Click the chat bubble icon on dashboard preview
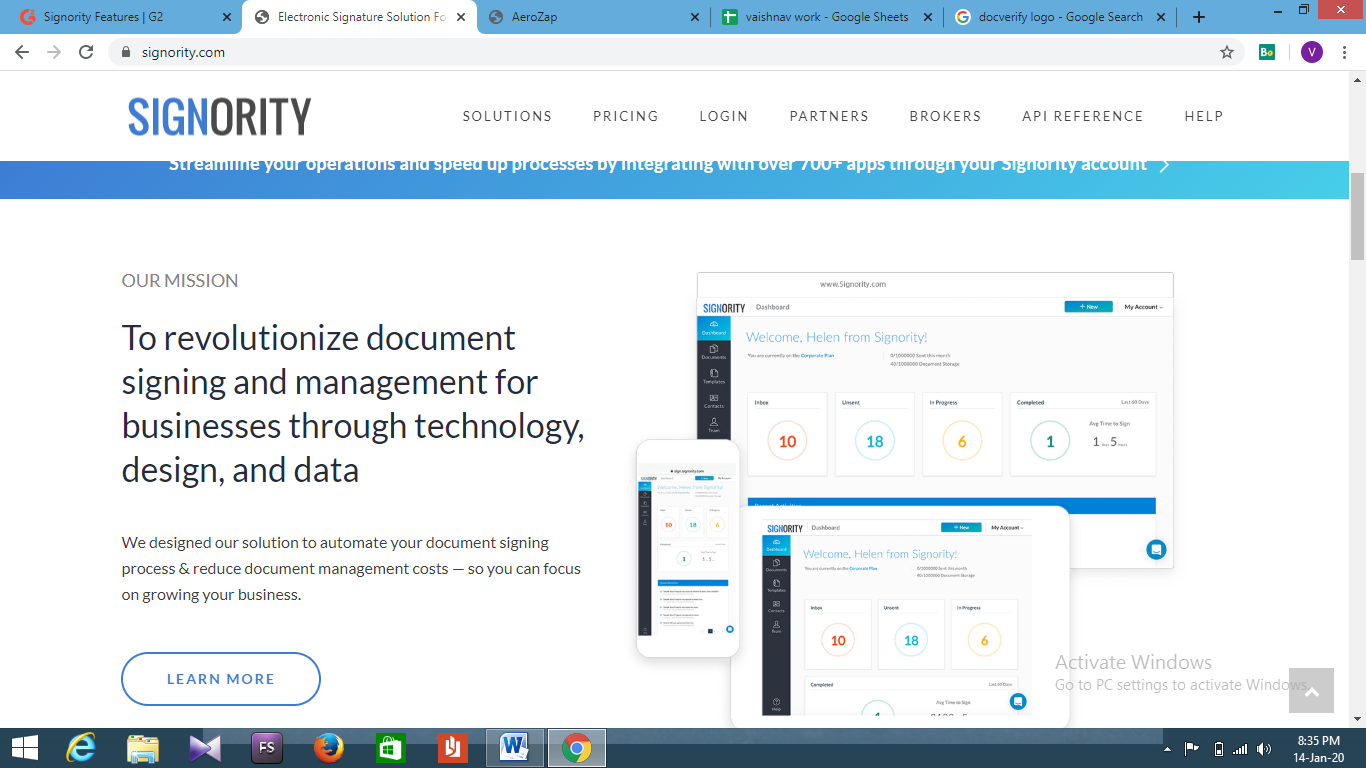 (1156, 549)
